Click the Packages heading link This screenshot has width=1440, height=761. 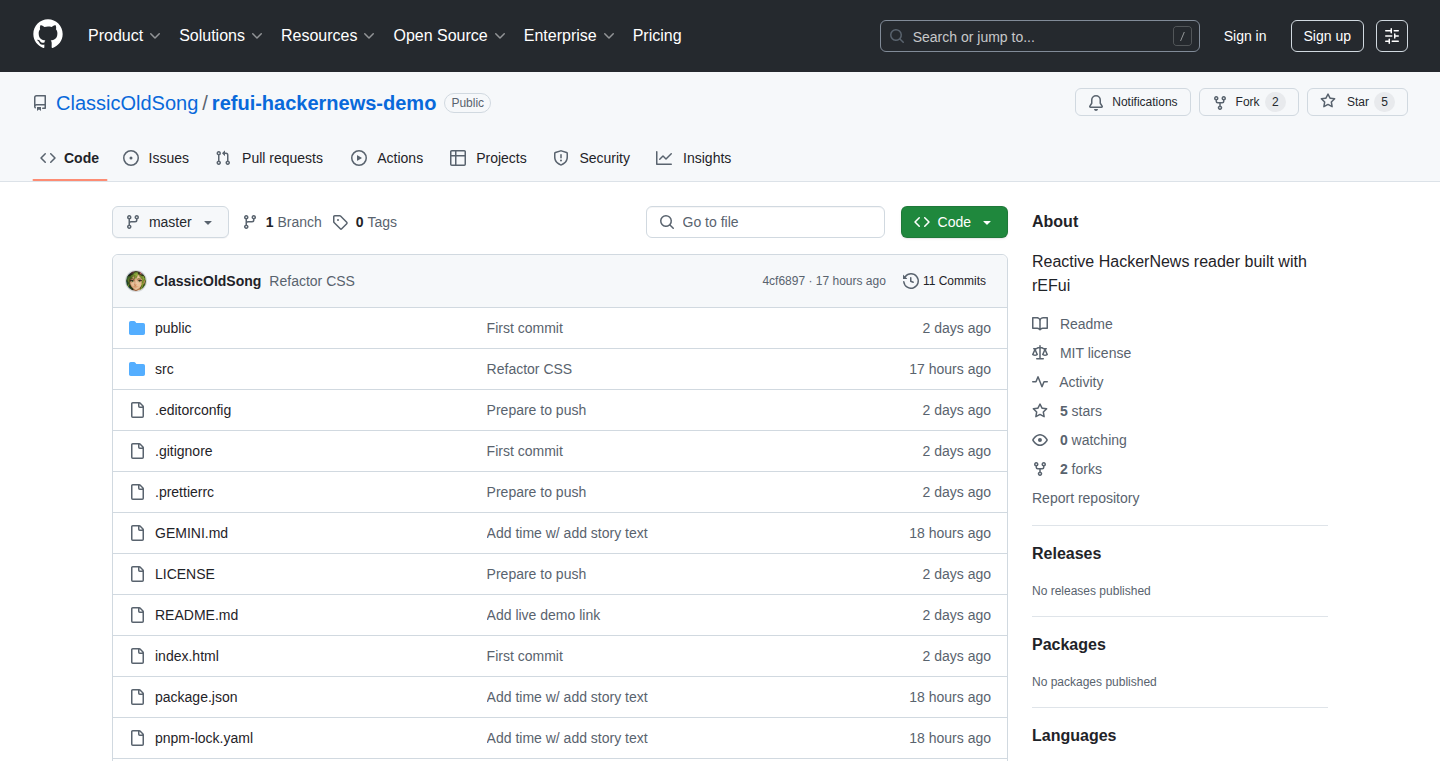[1069, 644]
